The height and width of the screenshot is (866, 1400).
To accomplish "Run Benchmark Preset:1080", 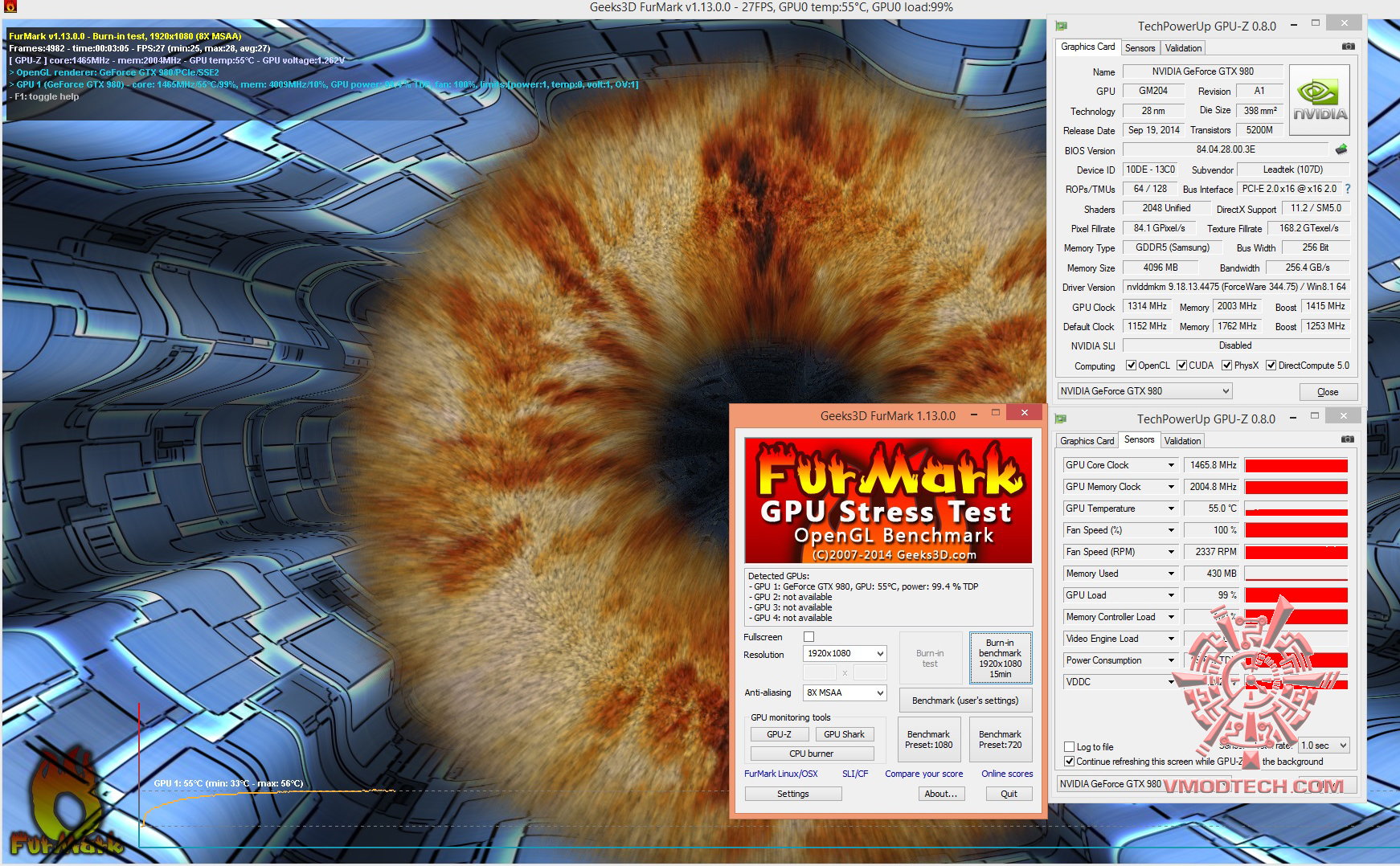I will (x=928, y=740).
